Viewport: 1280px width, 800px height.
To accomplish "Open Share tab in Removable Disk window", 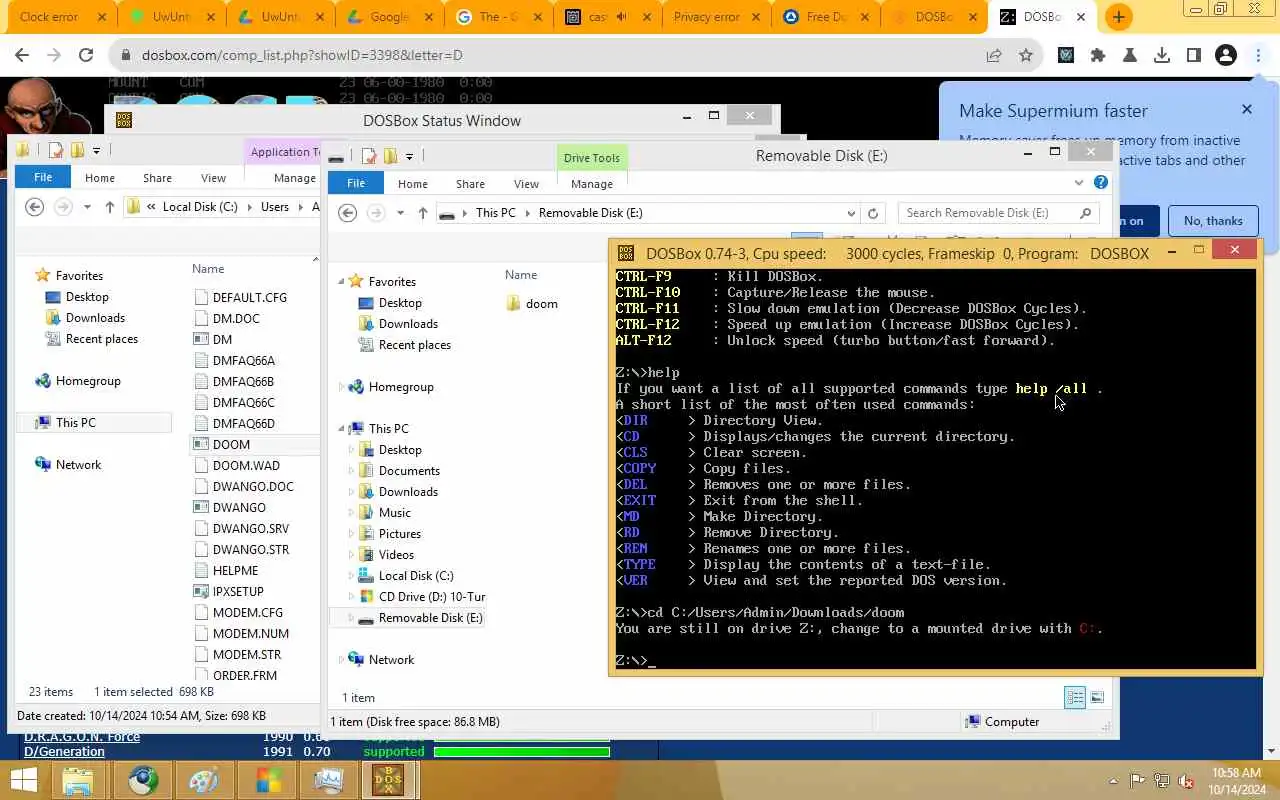I will tap(470, 184).
